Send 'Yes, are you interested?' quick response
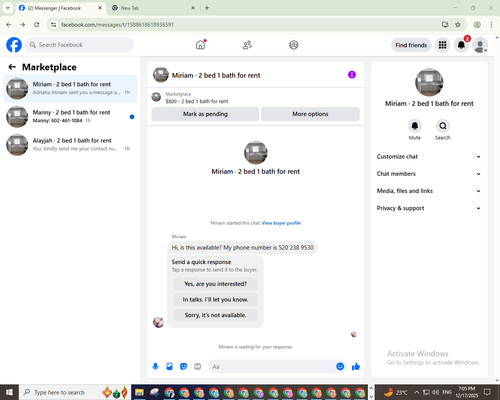The width and height of the screenshot is (500, 400). tap(215, 284)
